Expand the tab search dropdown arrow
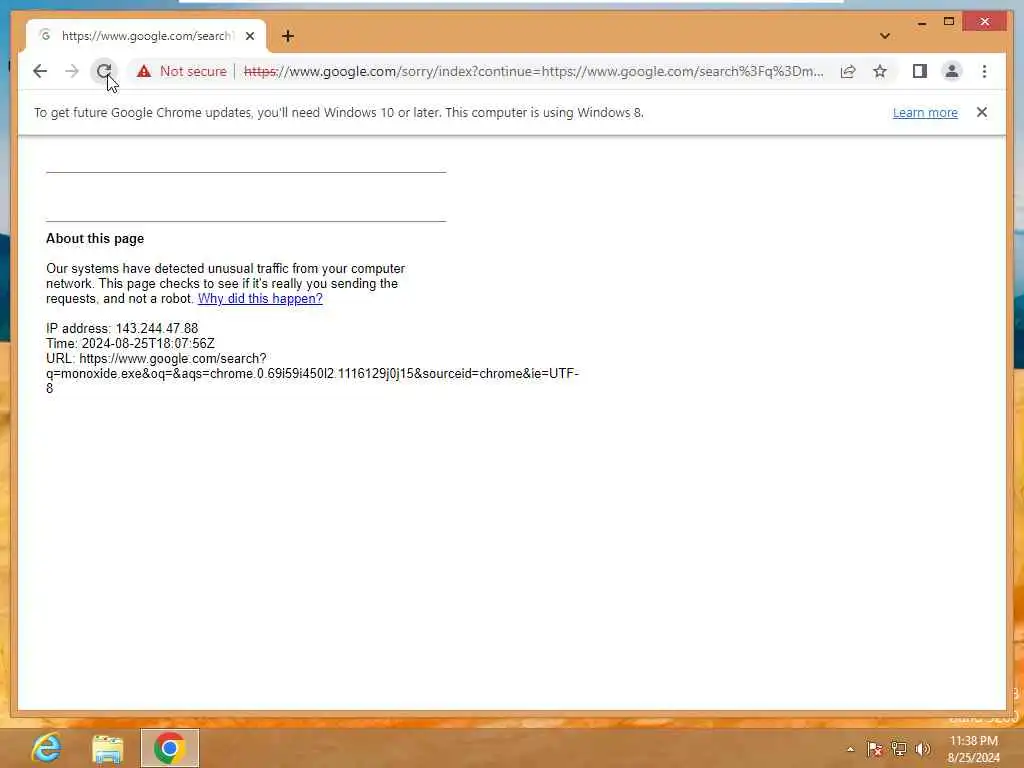The image size is (1024, 768). tap(884, 36)
